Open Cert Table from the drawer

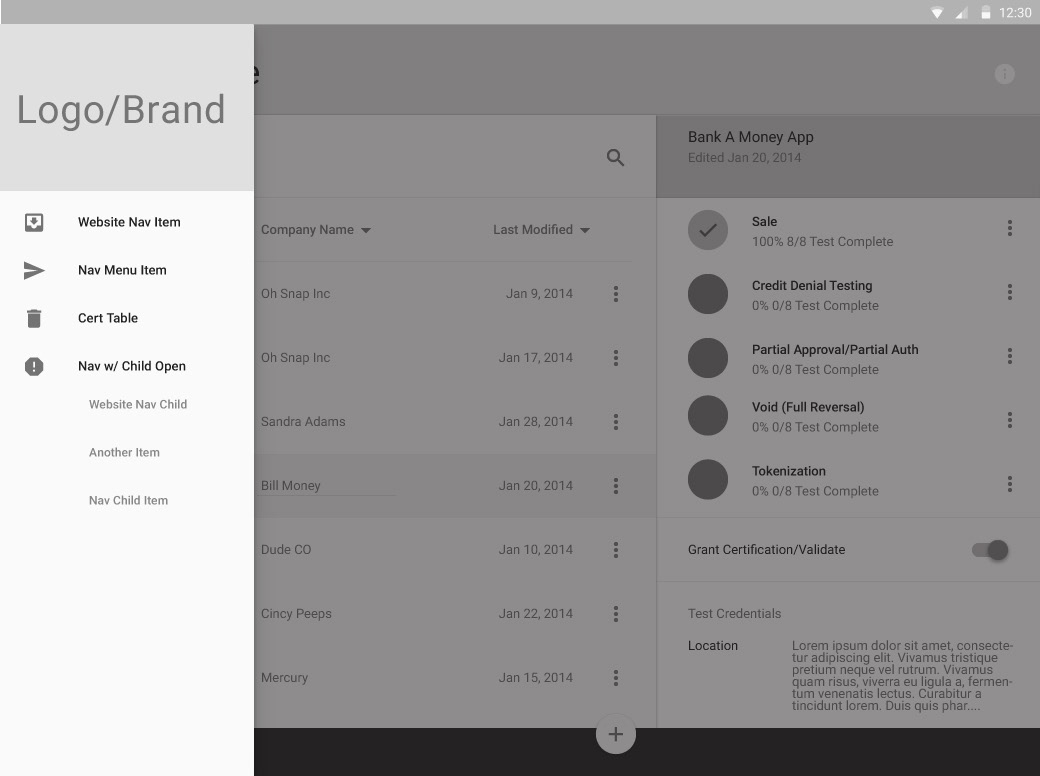(107, 318)
